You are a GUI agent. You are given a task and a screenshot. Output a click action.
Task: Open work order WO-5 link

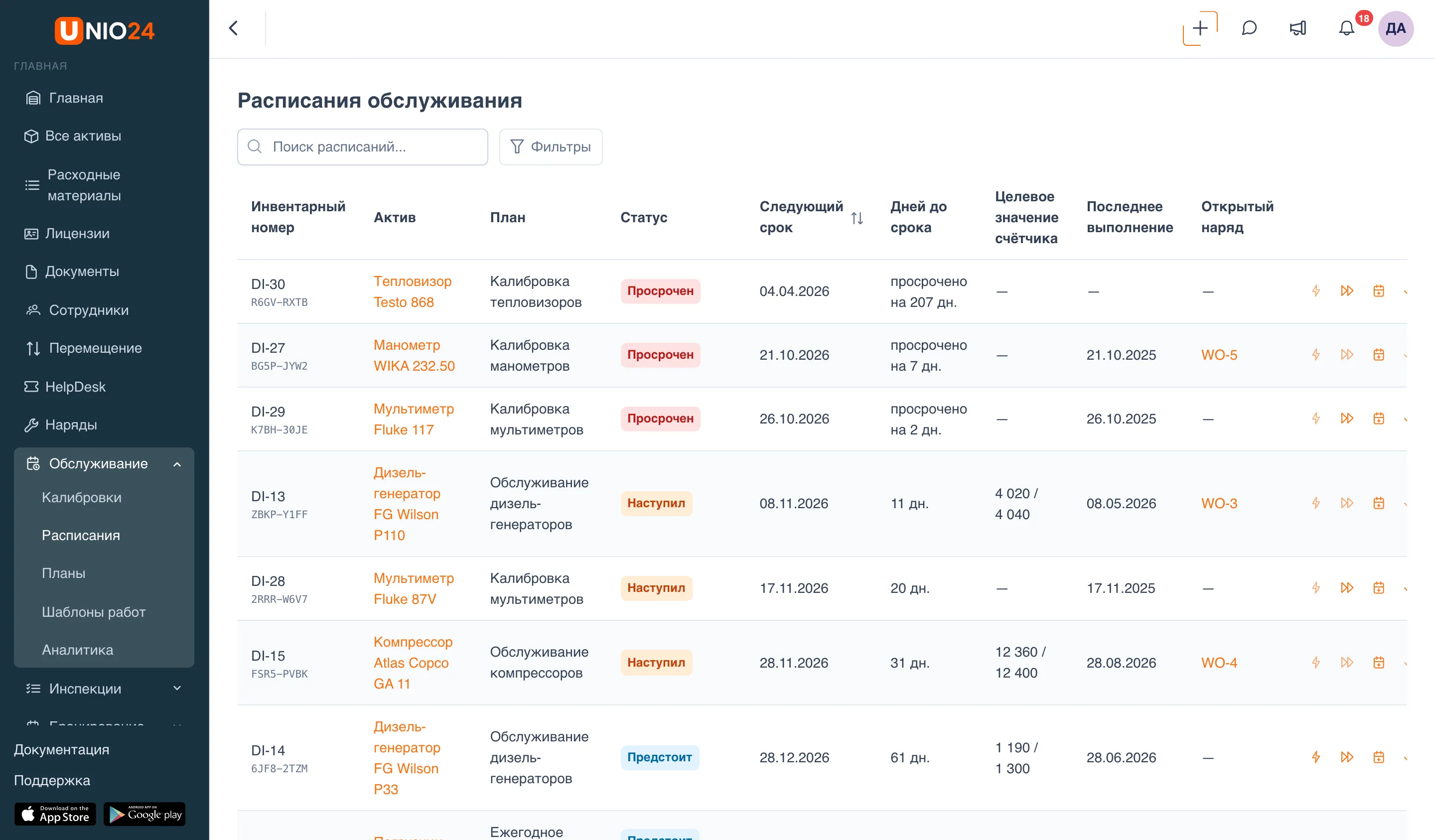(x=1219, y=355)
